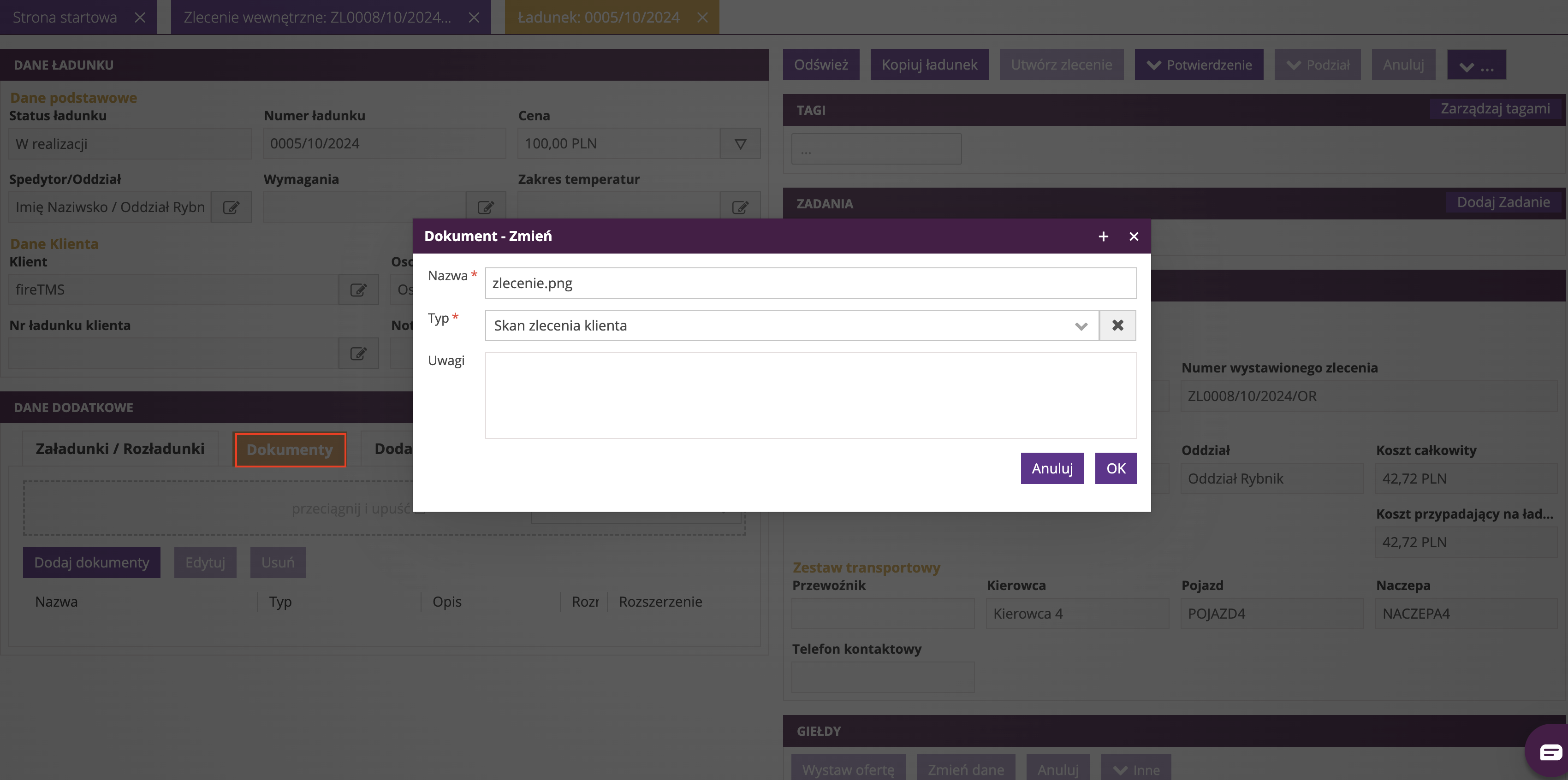Click edit icon for Zakres temperatur field

coord(740,207)
